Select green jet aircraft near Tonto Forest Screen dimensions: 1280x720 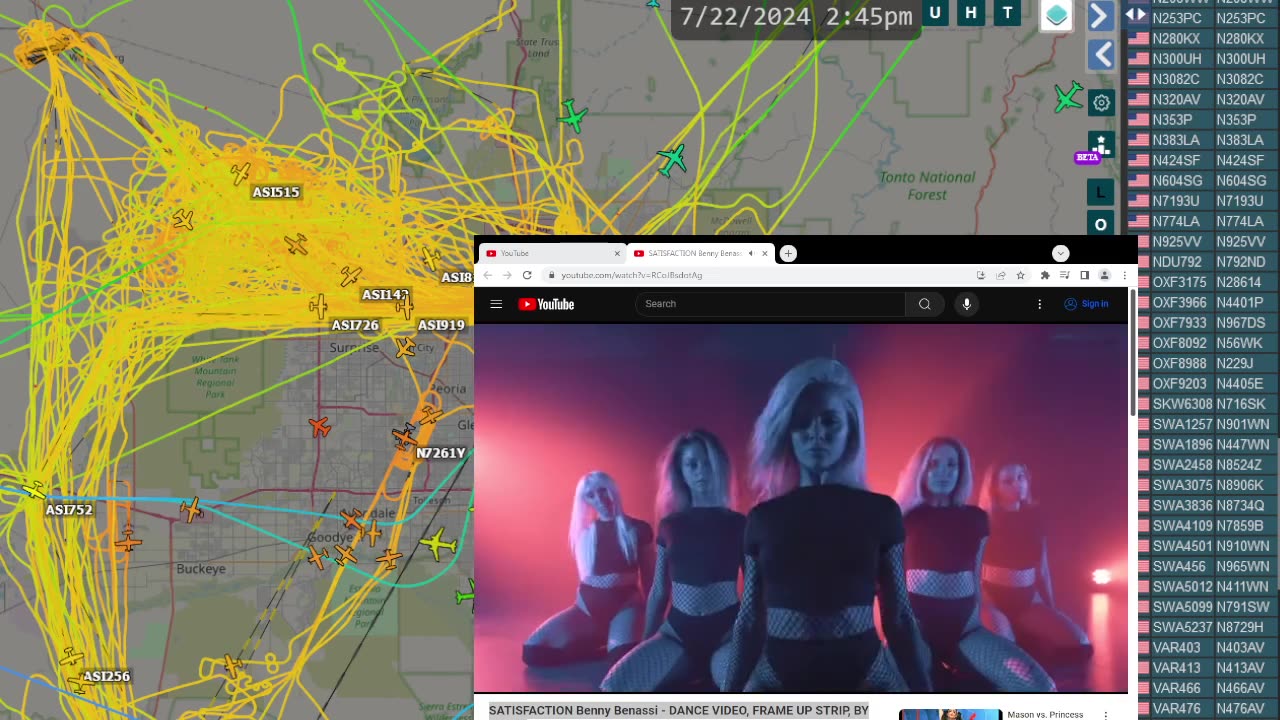click(1067, 98)
